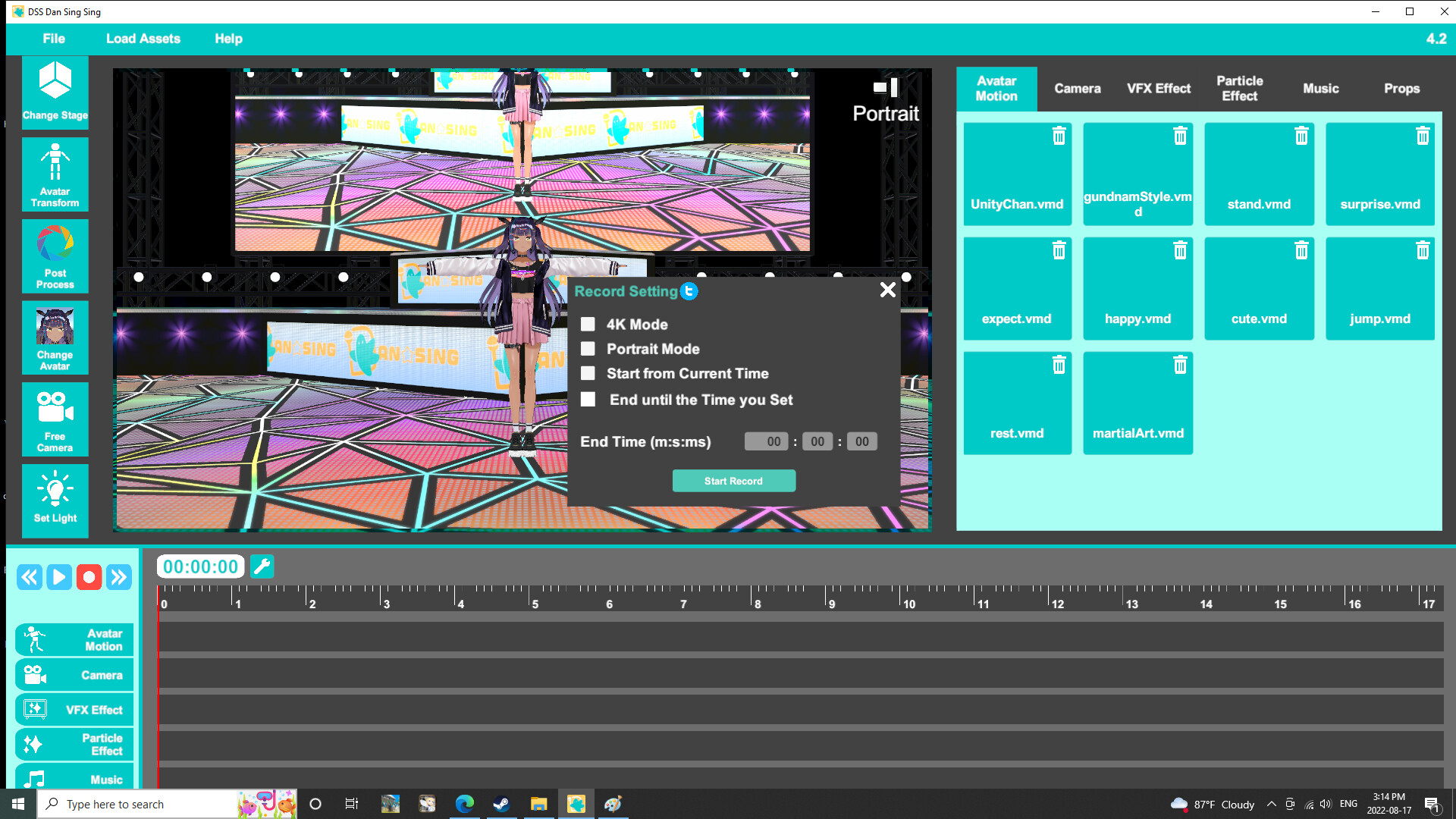Toggle Portrait Mode checkbox on
1456x819 pixels.
pos(588,348)
